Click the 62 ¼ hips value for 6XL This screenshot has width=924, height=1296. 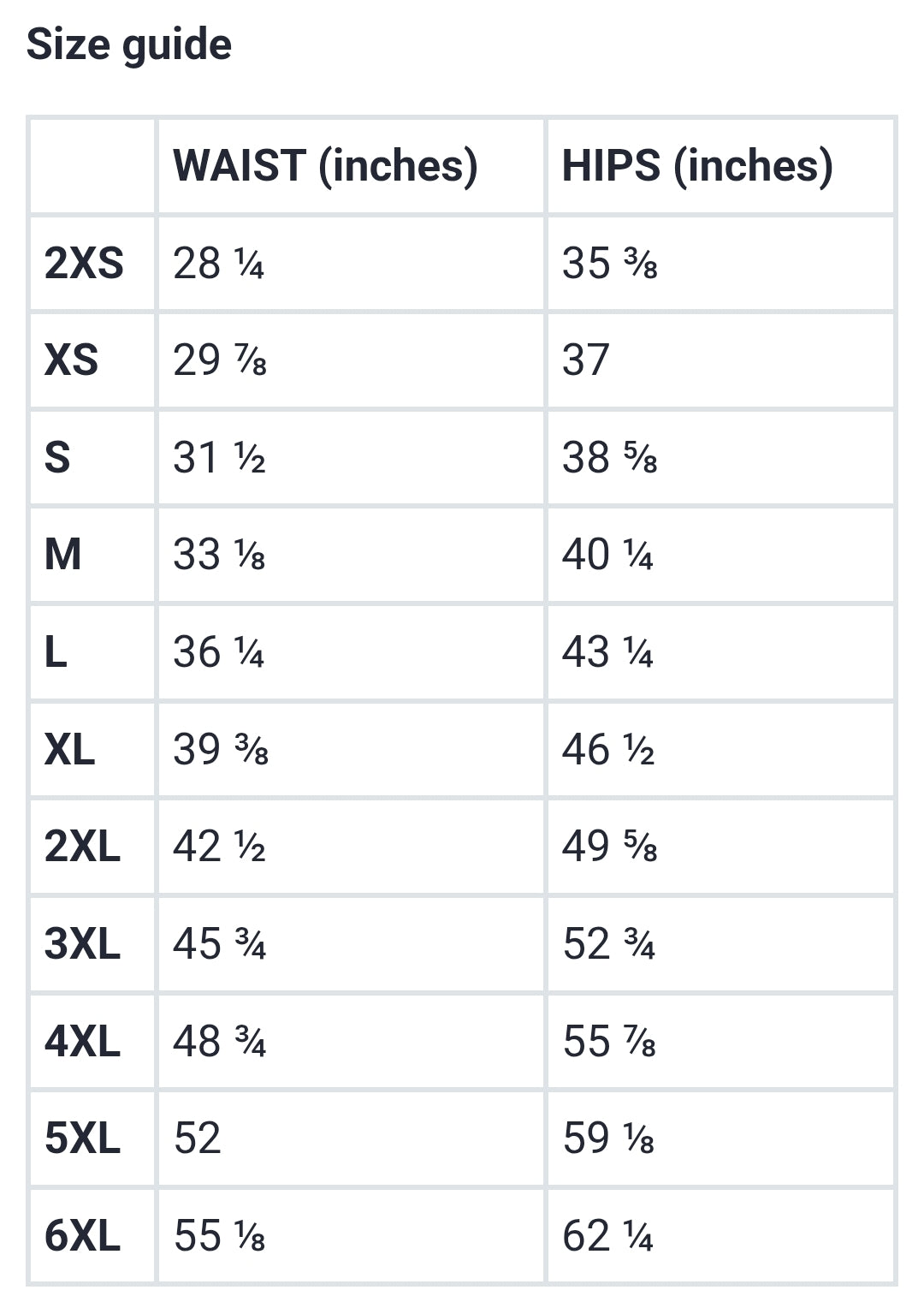[607, 1236]
